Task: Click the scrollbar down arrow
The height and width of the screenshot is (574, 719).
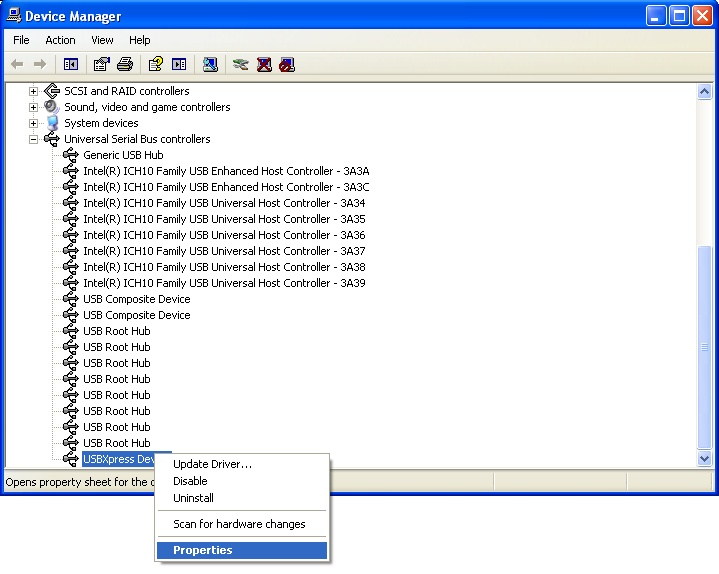Action: (x=704, y=458)
